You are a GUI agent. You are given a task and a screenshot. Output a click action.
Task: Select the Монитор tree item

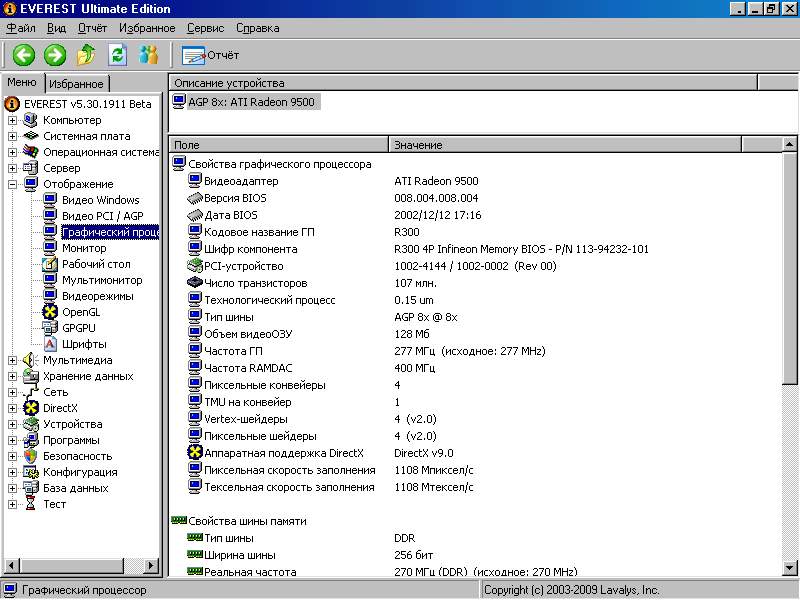84,248
